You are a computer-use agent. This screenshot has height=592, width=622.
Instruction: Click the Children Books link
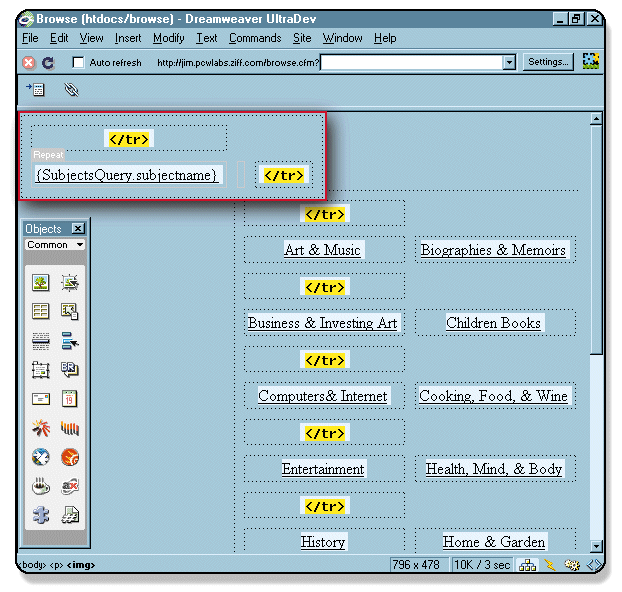(x=493, y=323)
